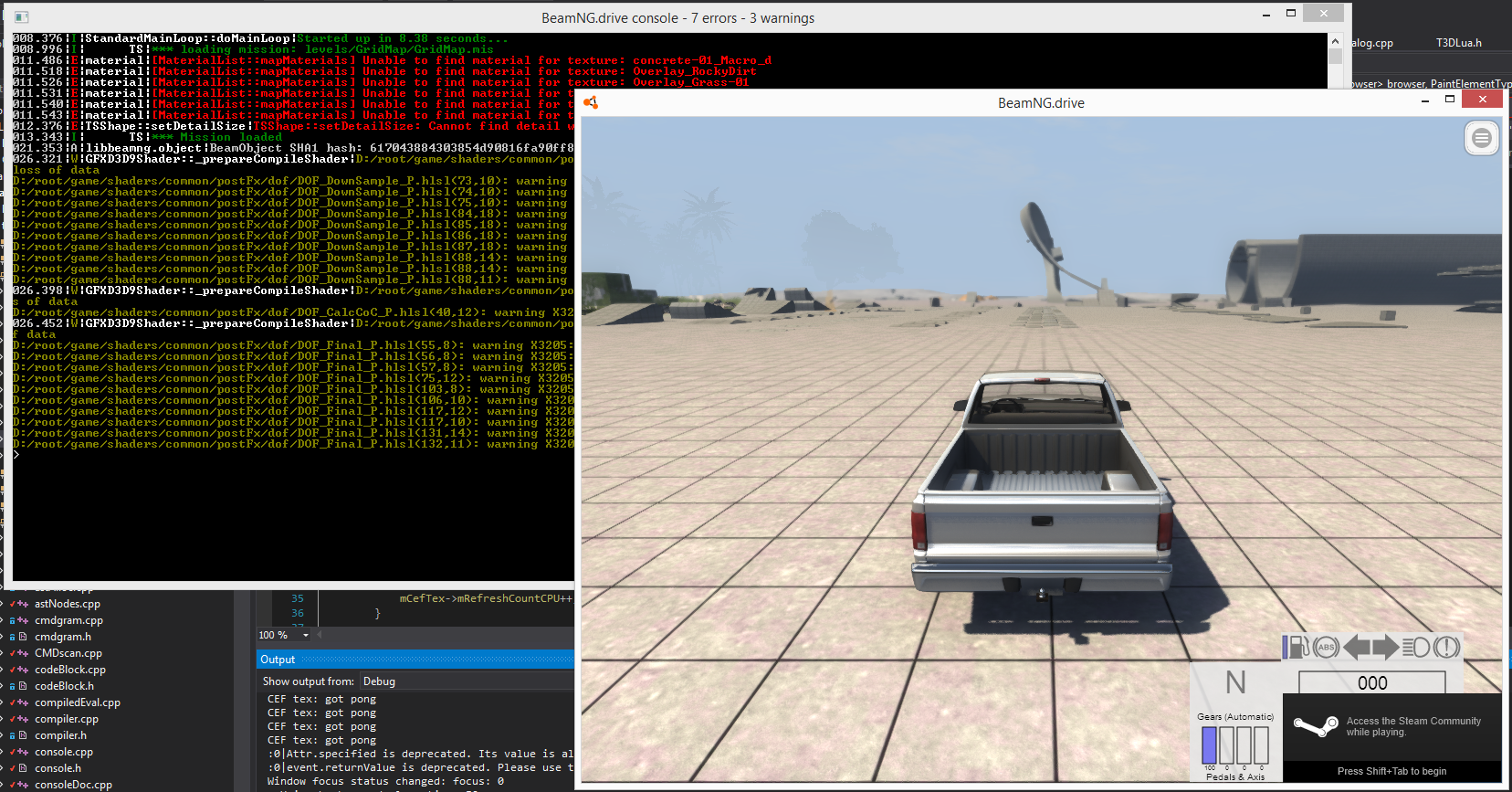
Task: Switch to the alog.cpp editor tab
Action: point(1372,43)
